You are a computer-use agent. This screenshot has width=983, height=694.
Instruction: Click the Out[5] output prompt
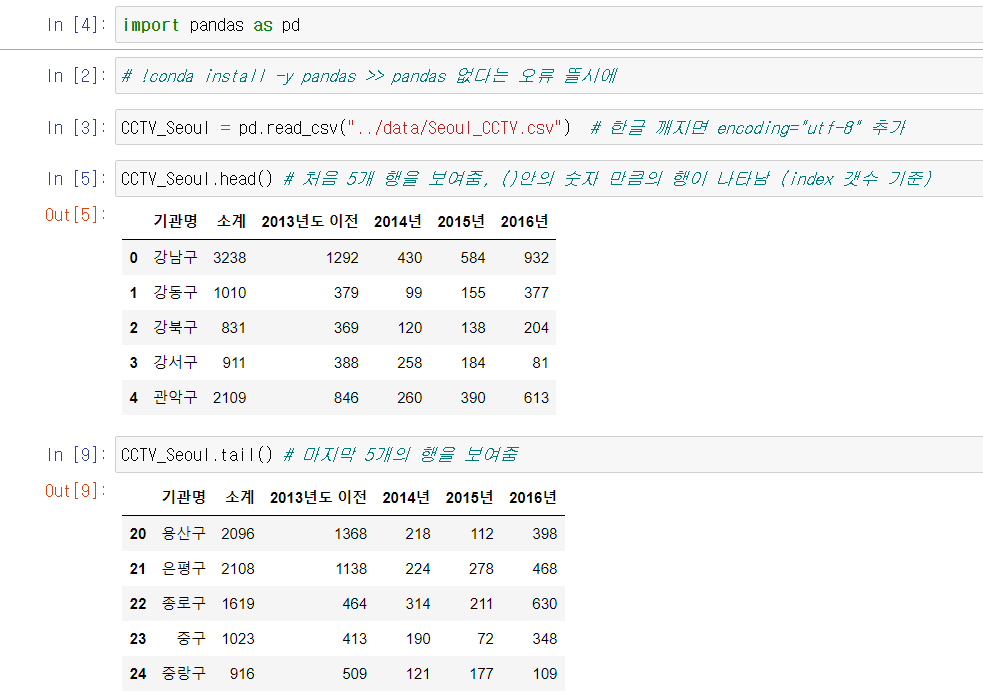coord(75,215)
